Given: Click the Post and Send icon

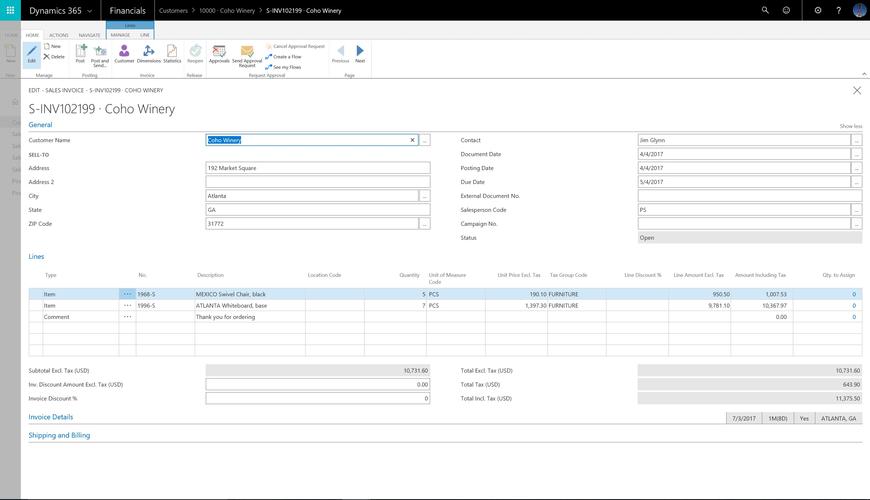Looking at the screenshot, I should 100,53.
